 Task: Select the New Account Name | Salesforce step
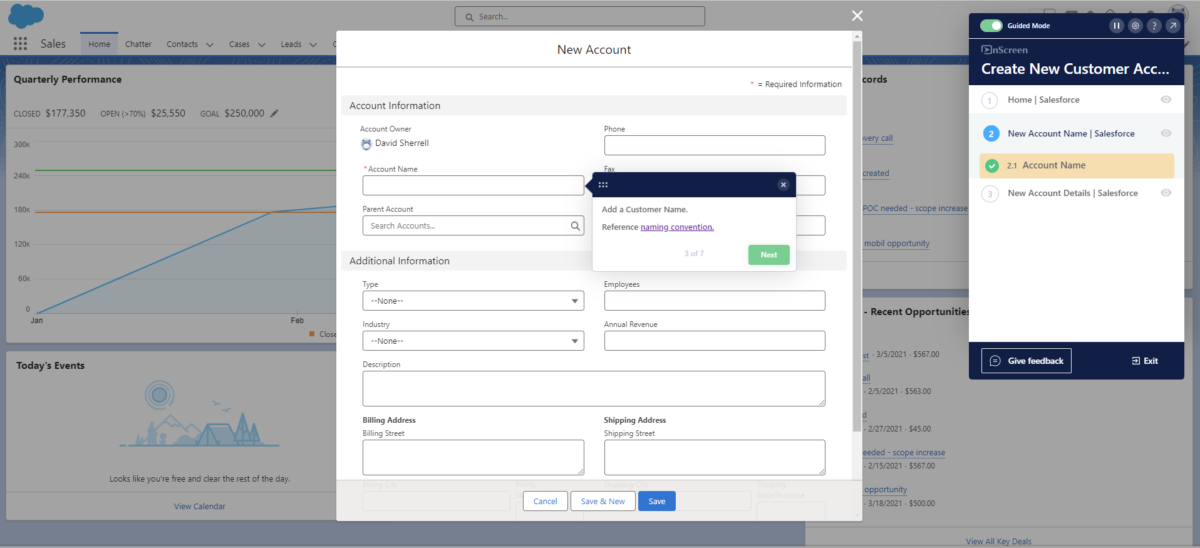1071,133
